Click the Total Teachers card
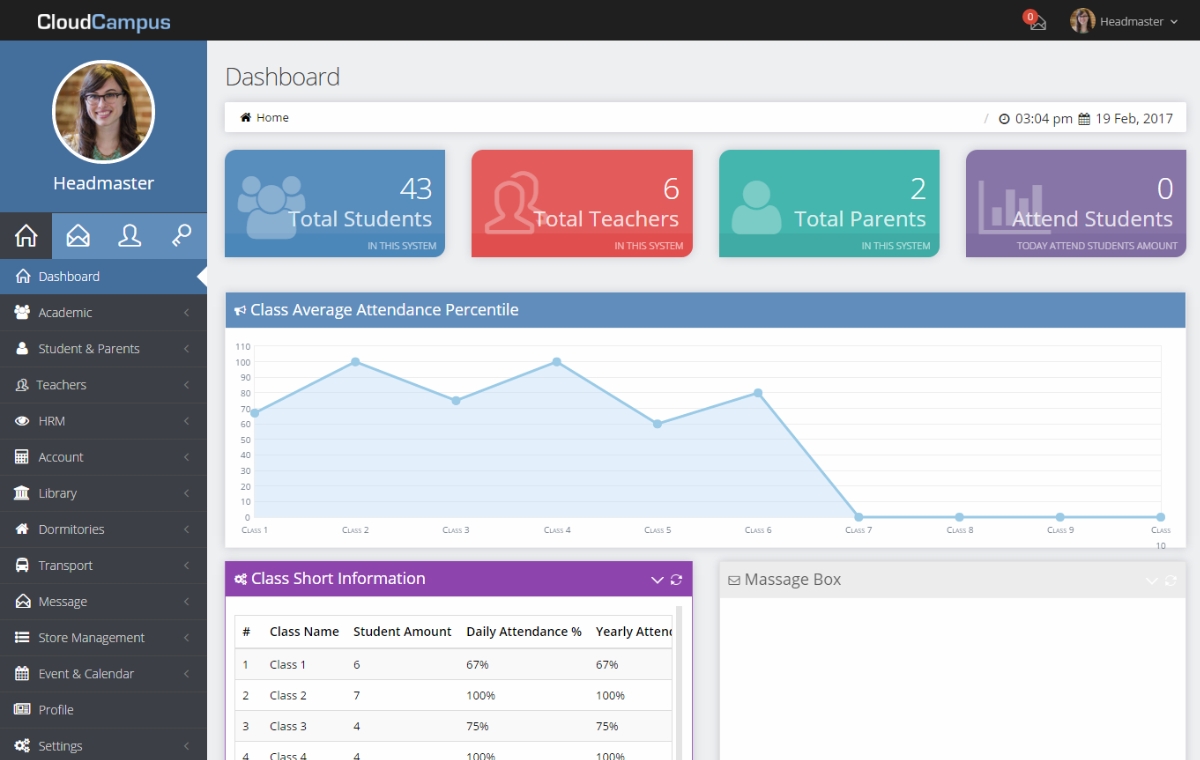This screenshot has width=1200, height=760. click(581, 204)
